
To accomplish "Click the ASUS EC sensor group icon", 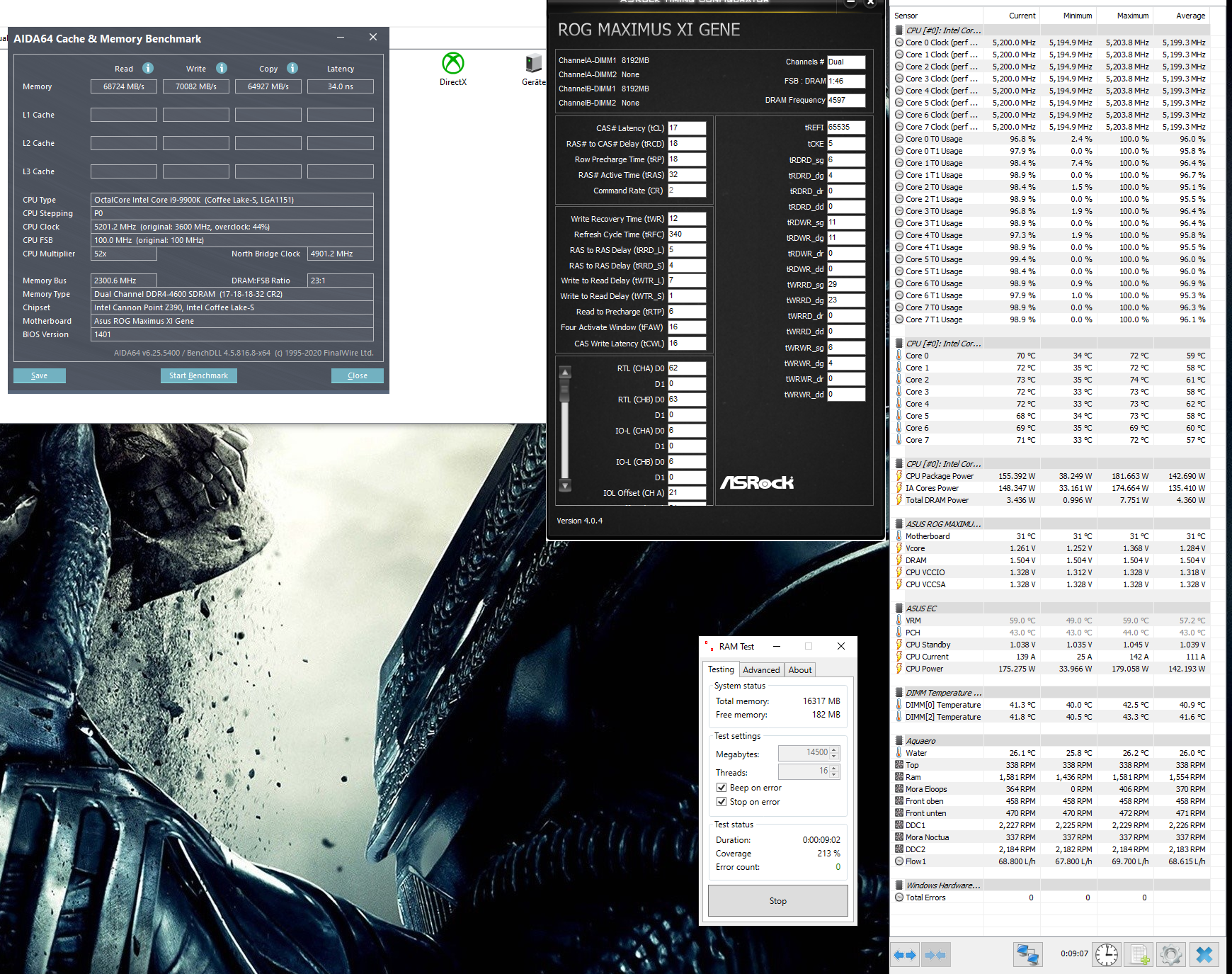I will point(899,608).
